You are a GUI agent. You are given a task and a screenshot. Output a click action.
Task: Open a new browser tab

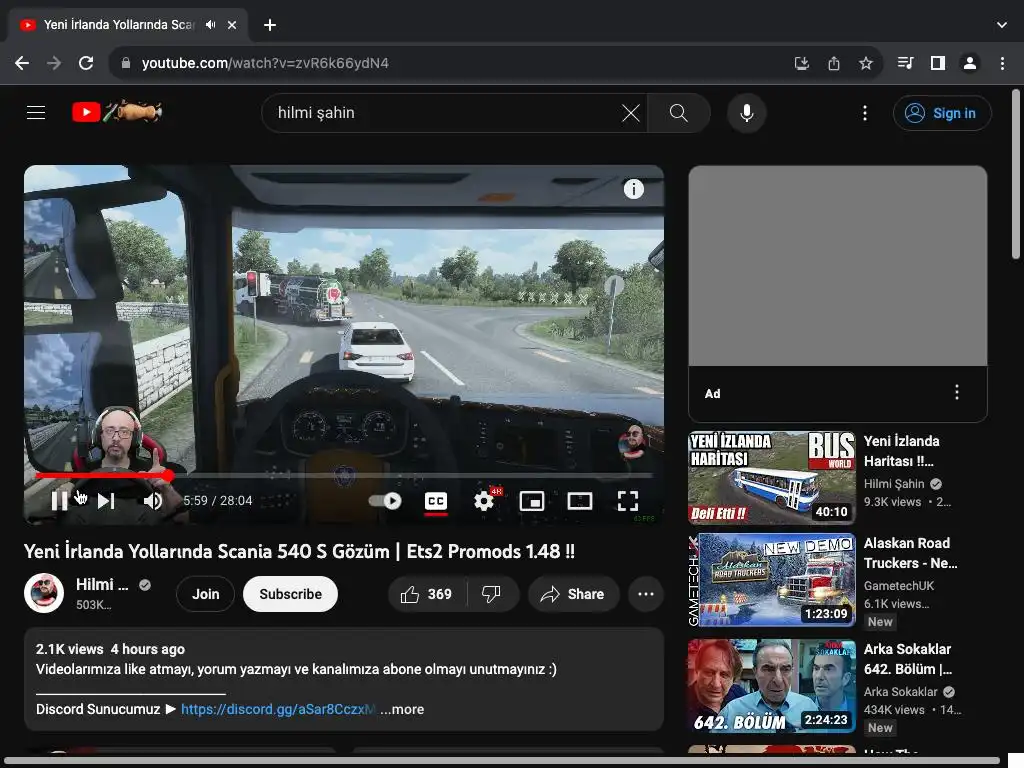pos(270,25)
